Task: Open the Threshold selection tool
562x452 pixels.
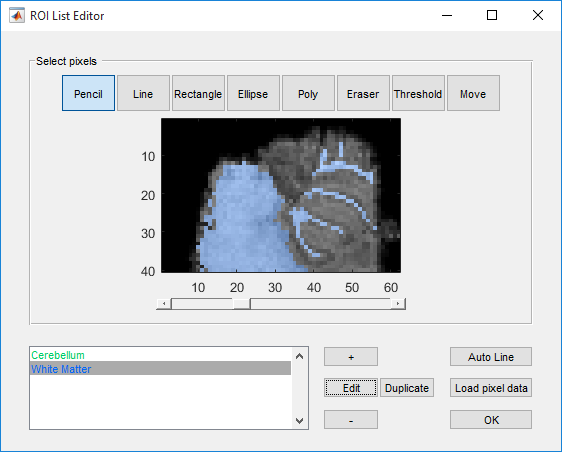Action: (x=418, y=93)
